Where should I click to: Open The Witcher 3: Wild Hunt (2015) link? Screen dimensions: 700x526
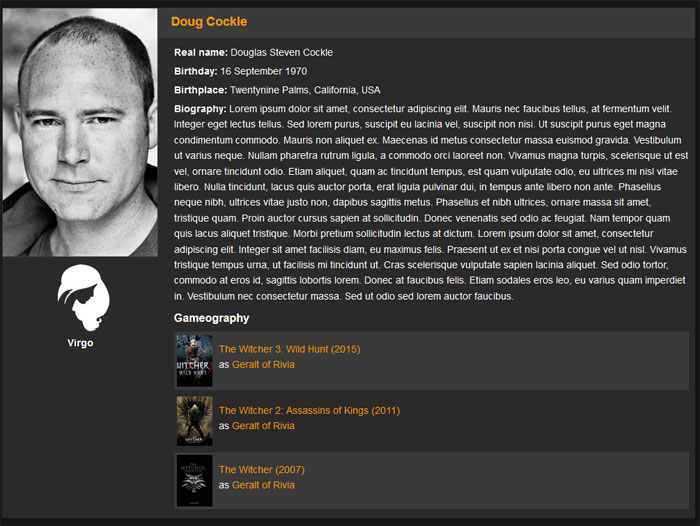click(x=289, y=349)
